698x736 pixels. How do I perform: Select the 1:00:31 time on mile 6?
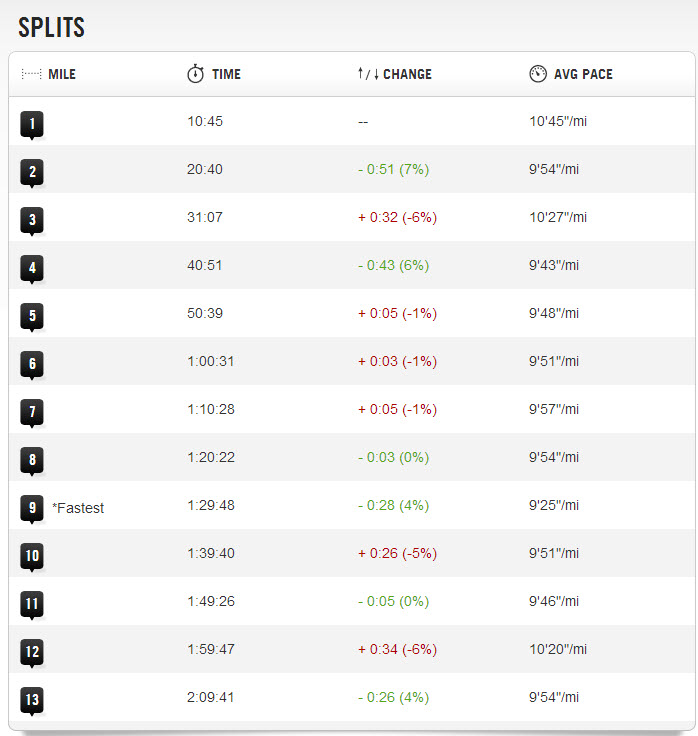(x=211, y=361)
